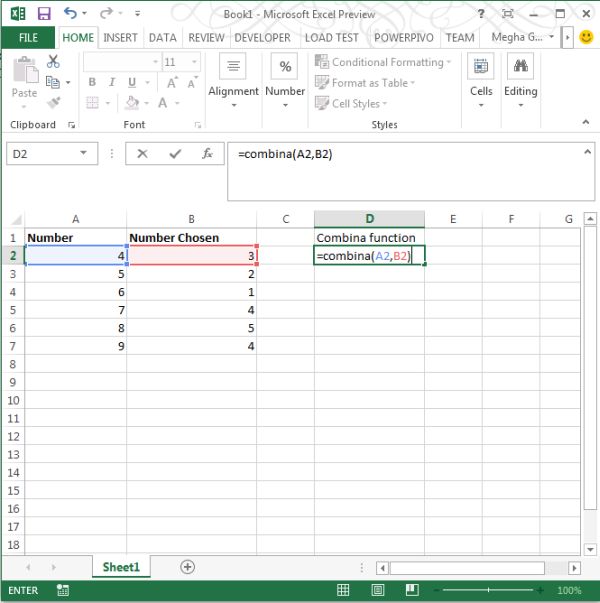The image size is (600, 603).
Task: Cancel formula entry with the X icon
Action: click(x=142, y=154)
